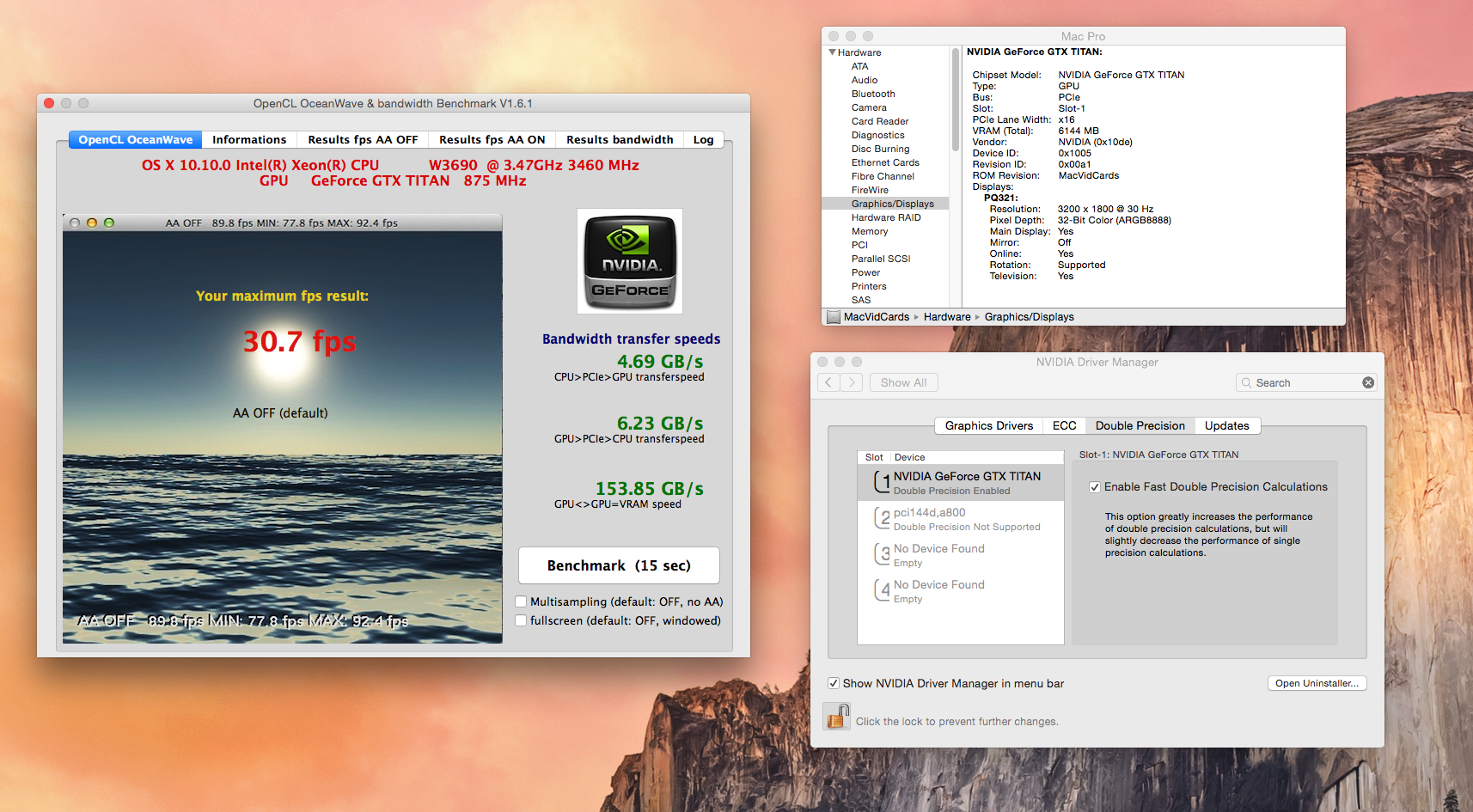
Task: Open Results bandwidth tab
Action: tap(620, 139)
